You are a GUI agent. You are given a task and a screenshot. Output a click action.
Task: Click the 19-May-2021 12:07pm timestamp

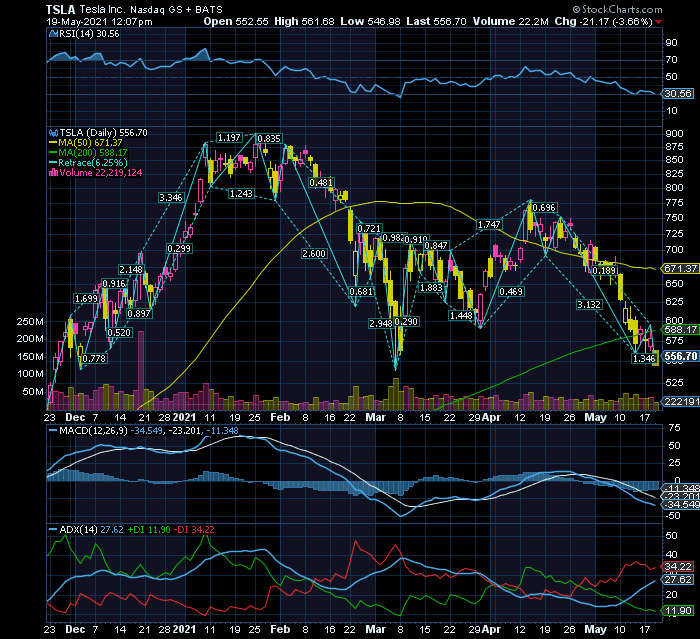(99, 21)
